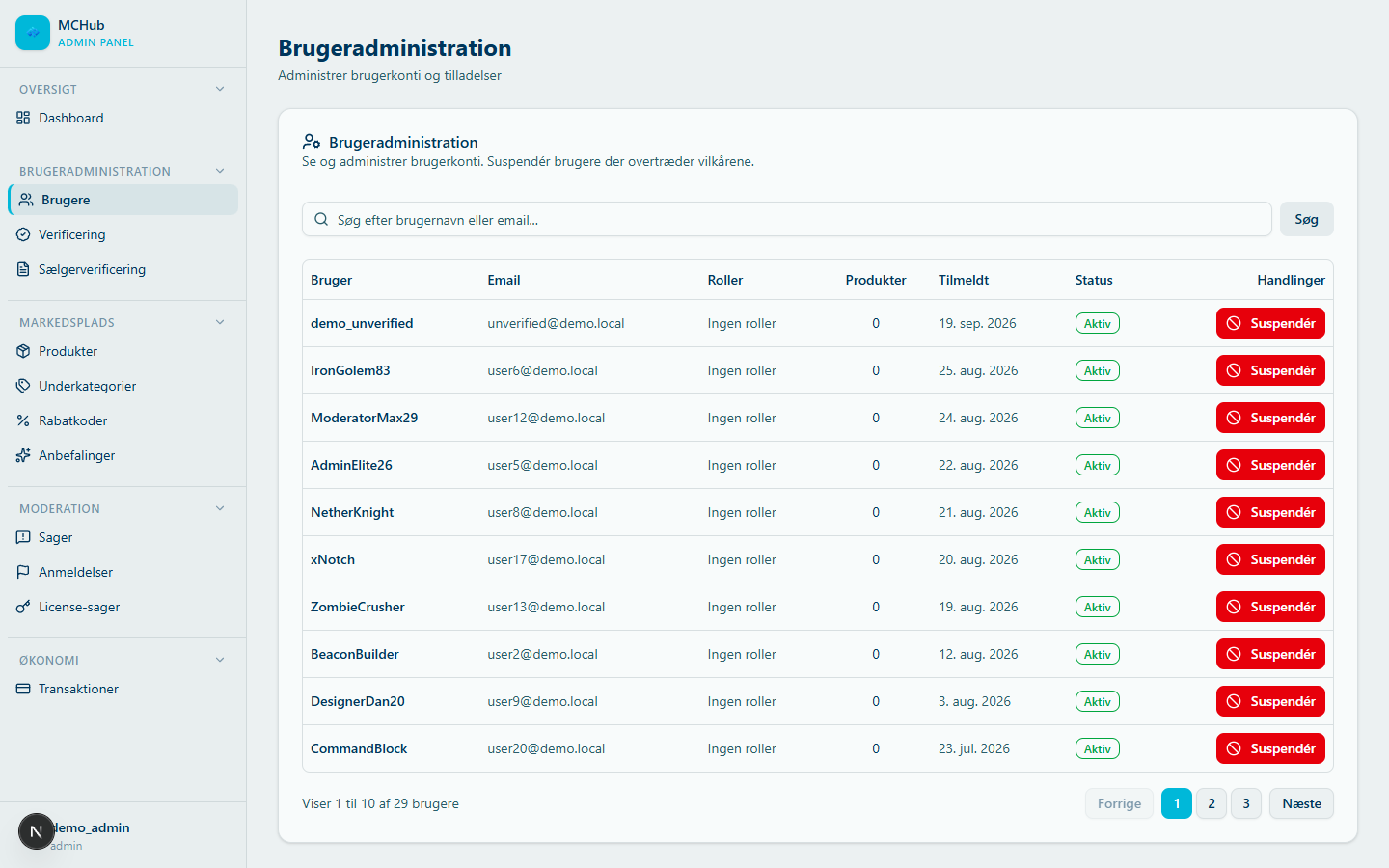Screen dimensions: 1389x868
Task: Collapse the Oversigt section chevron
Action: (x=220, y=89)
